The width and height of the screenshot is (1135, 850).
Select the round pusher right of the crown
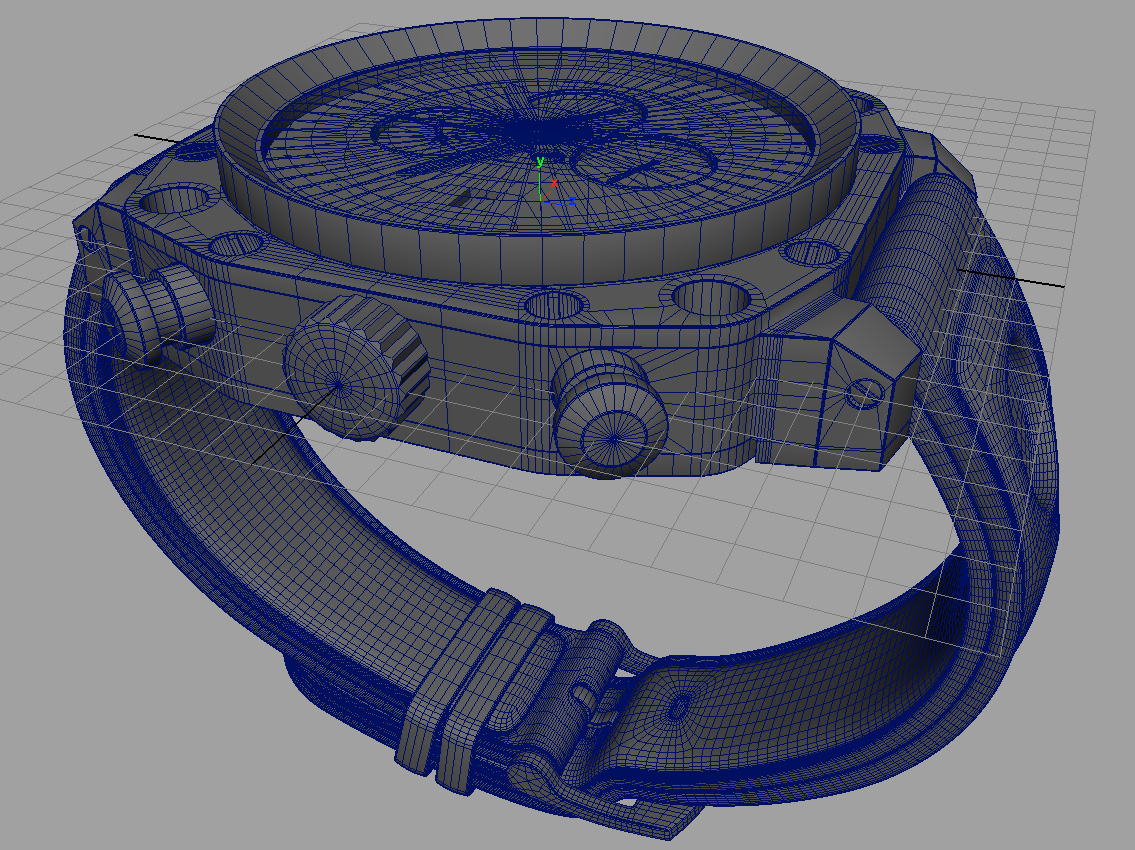[609, 415]
